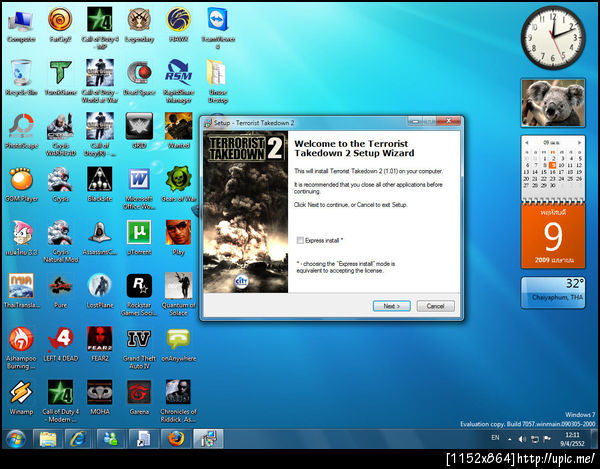Image resolution: width=600 pixels, height=469 pixels.
Task: Open the FarCry2 desktop icon
Action: [60, 26]
